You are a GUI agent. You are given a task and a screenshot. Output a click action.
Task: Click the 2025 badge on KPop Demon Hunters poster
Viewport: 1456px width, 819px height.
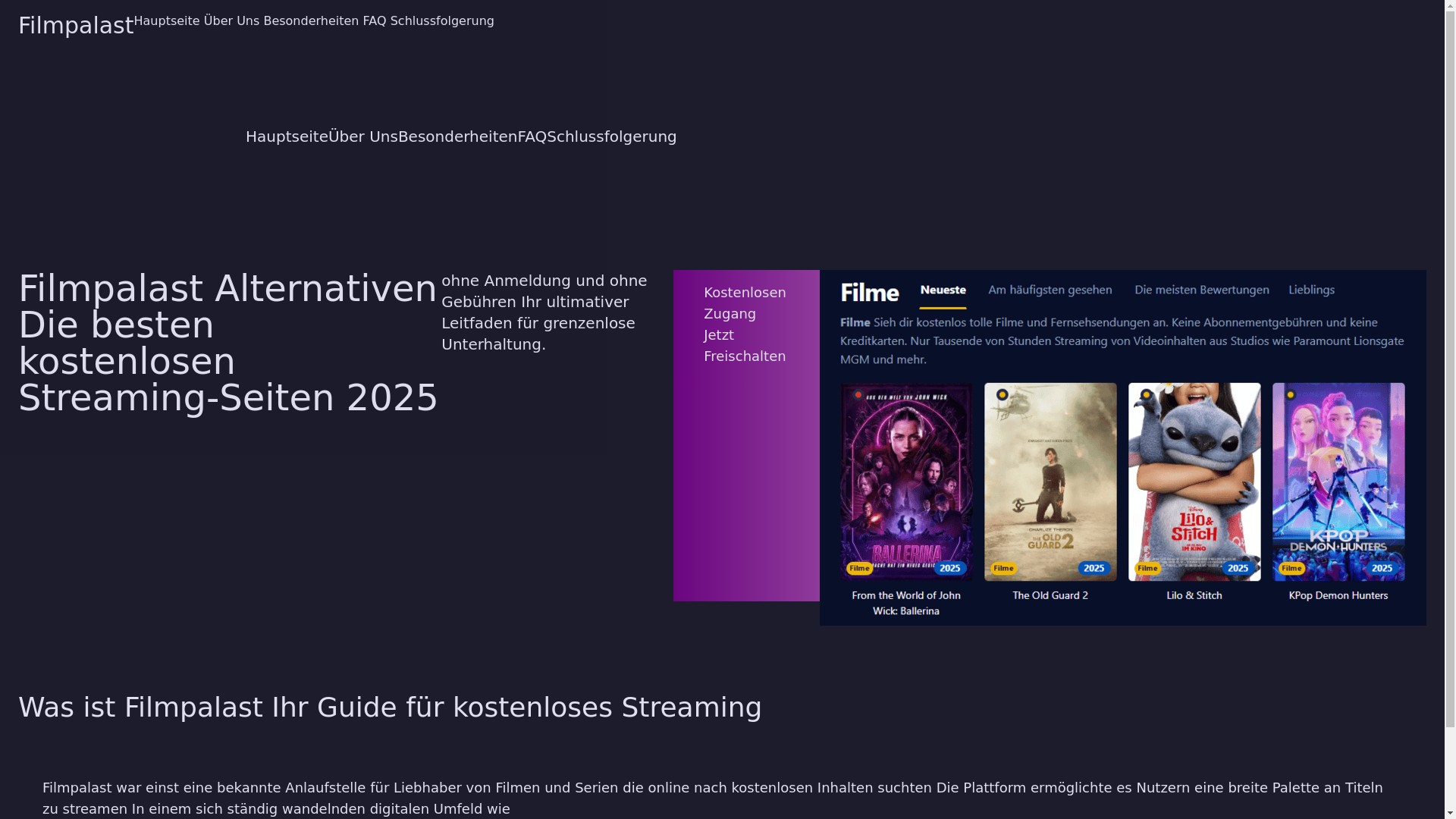point(1382,569)
